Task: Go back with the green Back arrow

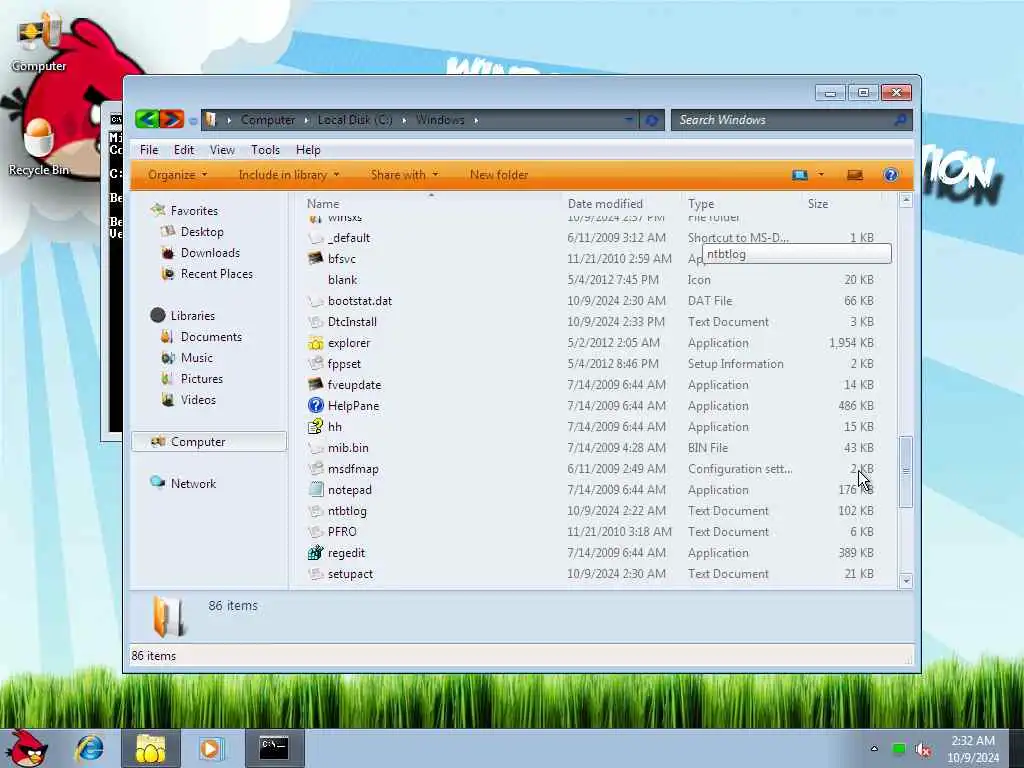Action: click(147, 119)
